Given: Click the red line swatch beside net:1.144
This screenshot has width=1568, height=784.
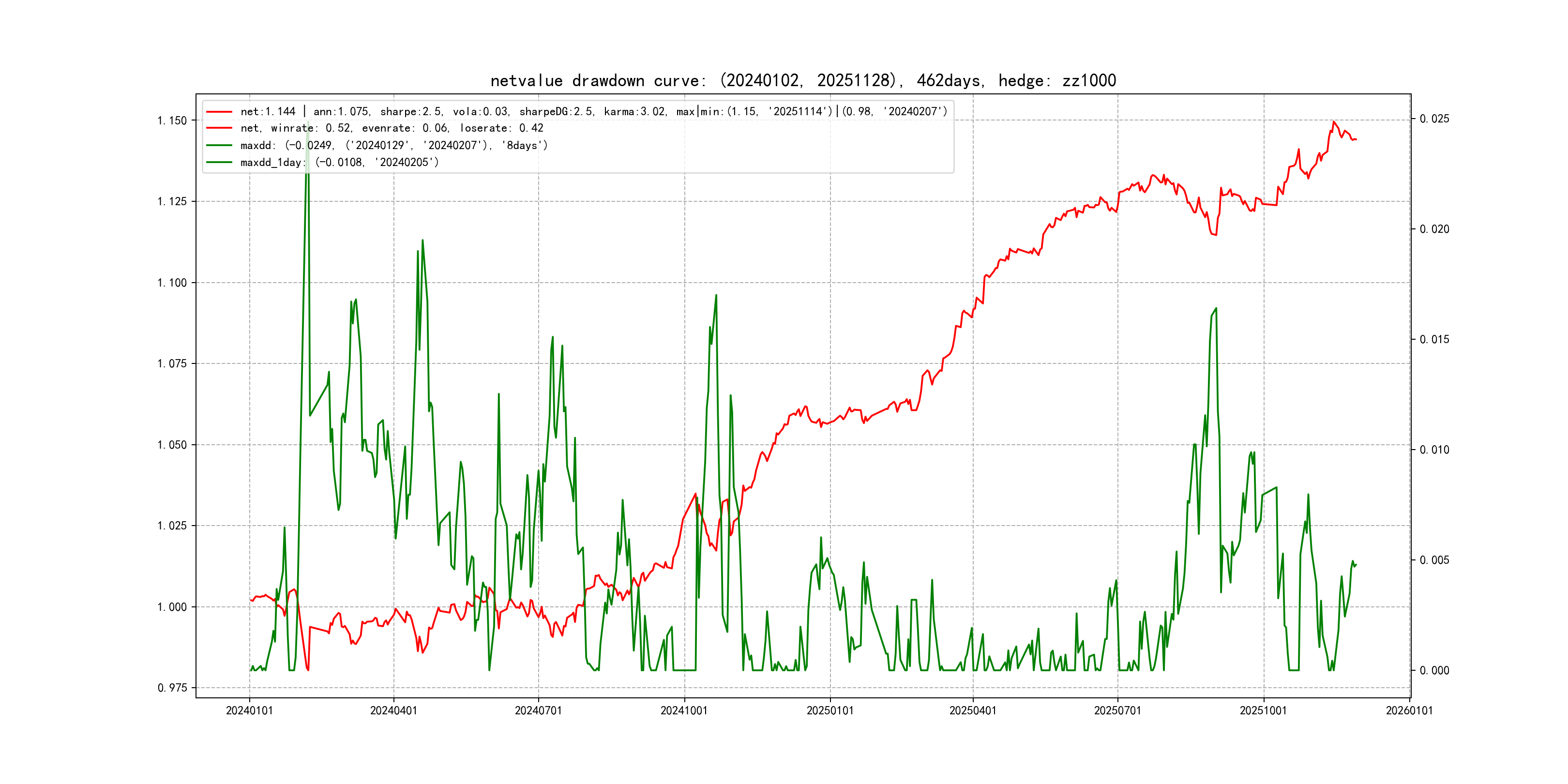Looking at the screenshot, I should tap(219, 111).
